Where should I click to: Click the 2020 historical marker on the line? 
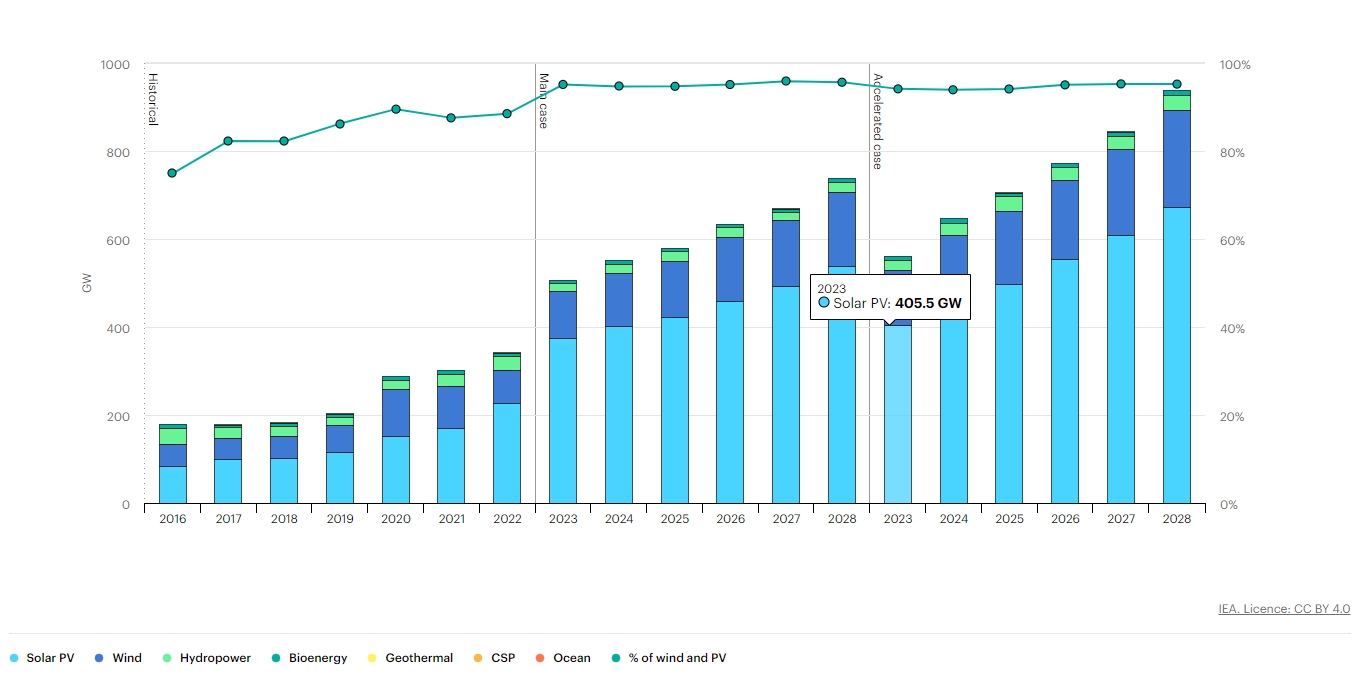(x=396, y=109)
